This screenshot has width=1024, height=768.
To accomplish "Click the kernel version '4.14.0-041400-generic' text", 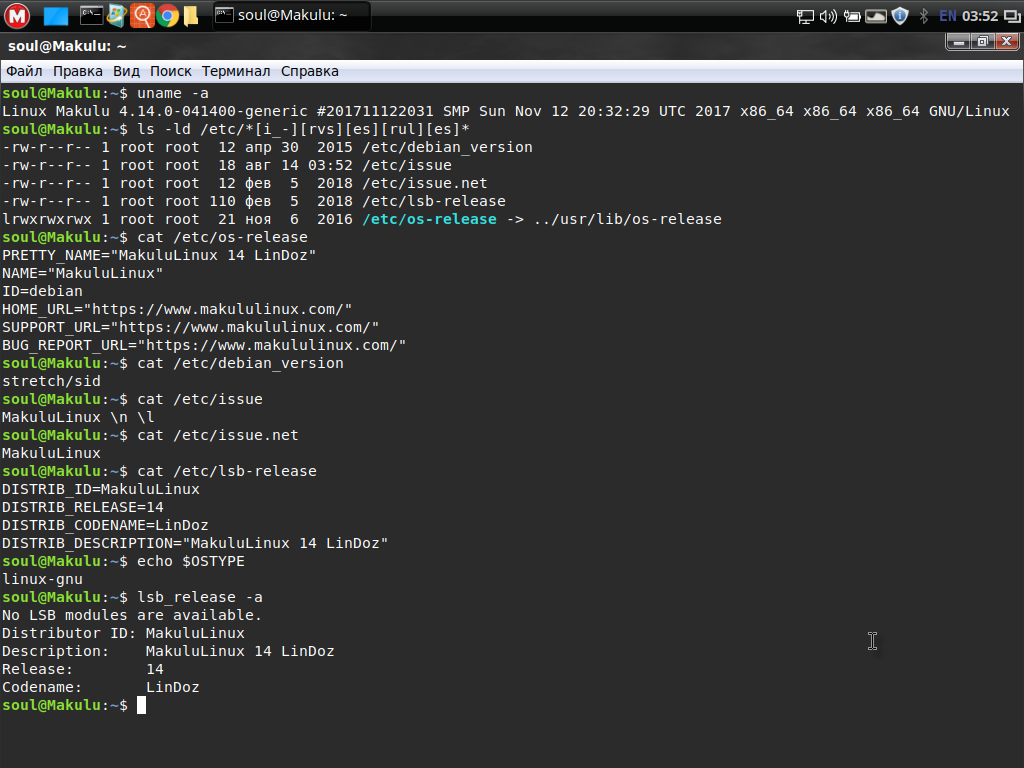I will (x=213, y=111).
